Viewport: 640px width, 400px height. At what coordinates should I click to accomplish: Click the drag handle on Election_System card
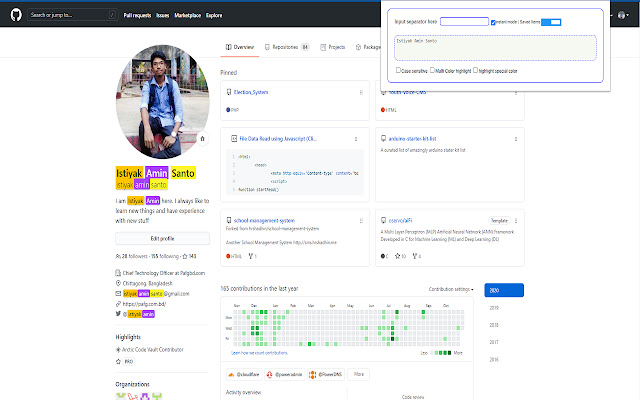coord(360,92)
